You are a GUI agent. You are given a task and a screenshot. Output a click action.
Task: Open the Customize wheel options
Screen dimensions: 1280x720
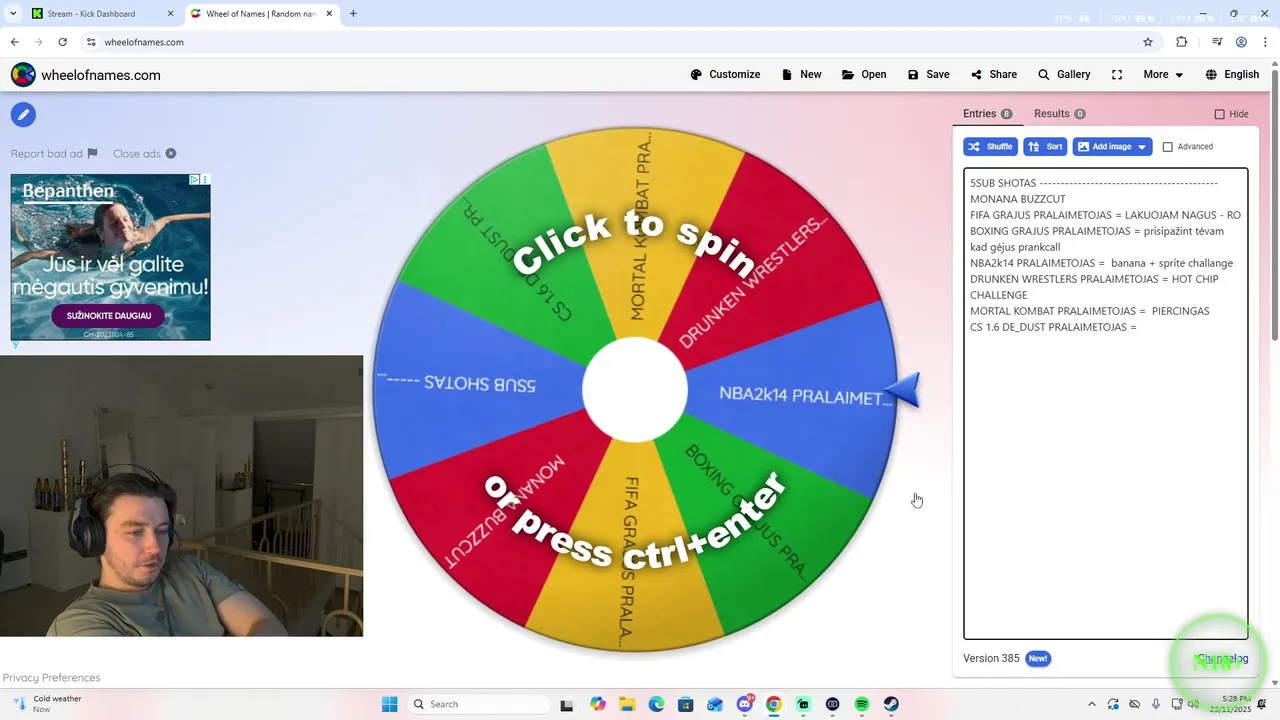click(725, 74)
